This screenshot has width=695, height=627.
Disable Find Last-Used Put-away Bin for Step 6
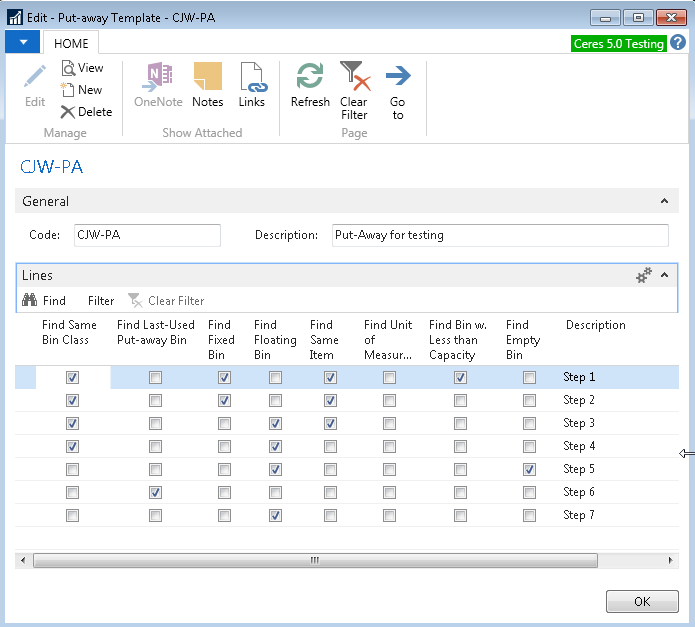(x=155, y=493)
